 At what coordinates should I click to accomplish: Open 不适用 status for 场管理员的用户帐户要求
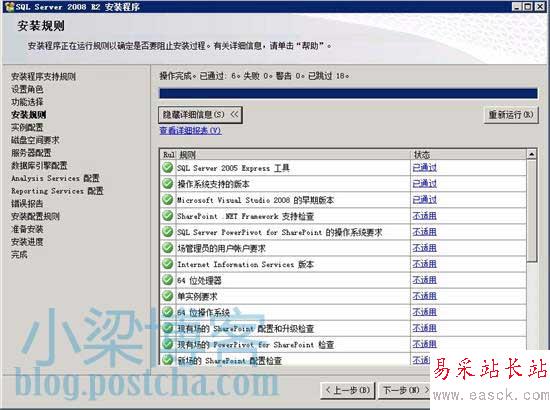point(425,248)
